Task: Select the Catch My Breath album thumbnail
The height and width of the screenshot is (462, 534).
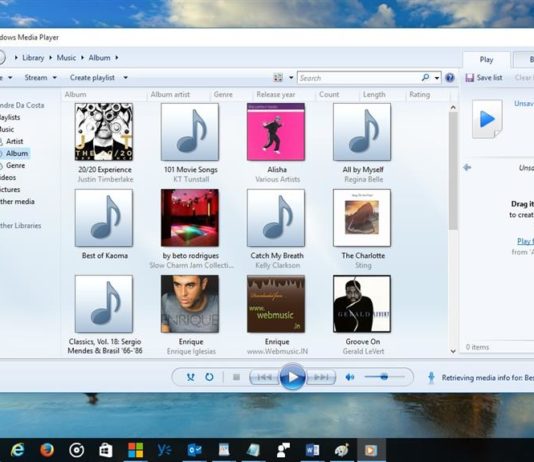Action: (276, 218)
